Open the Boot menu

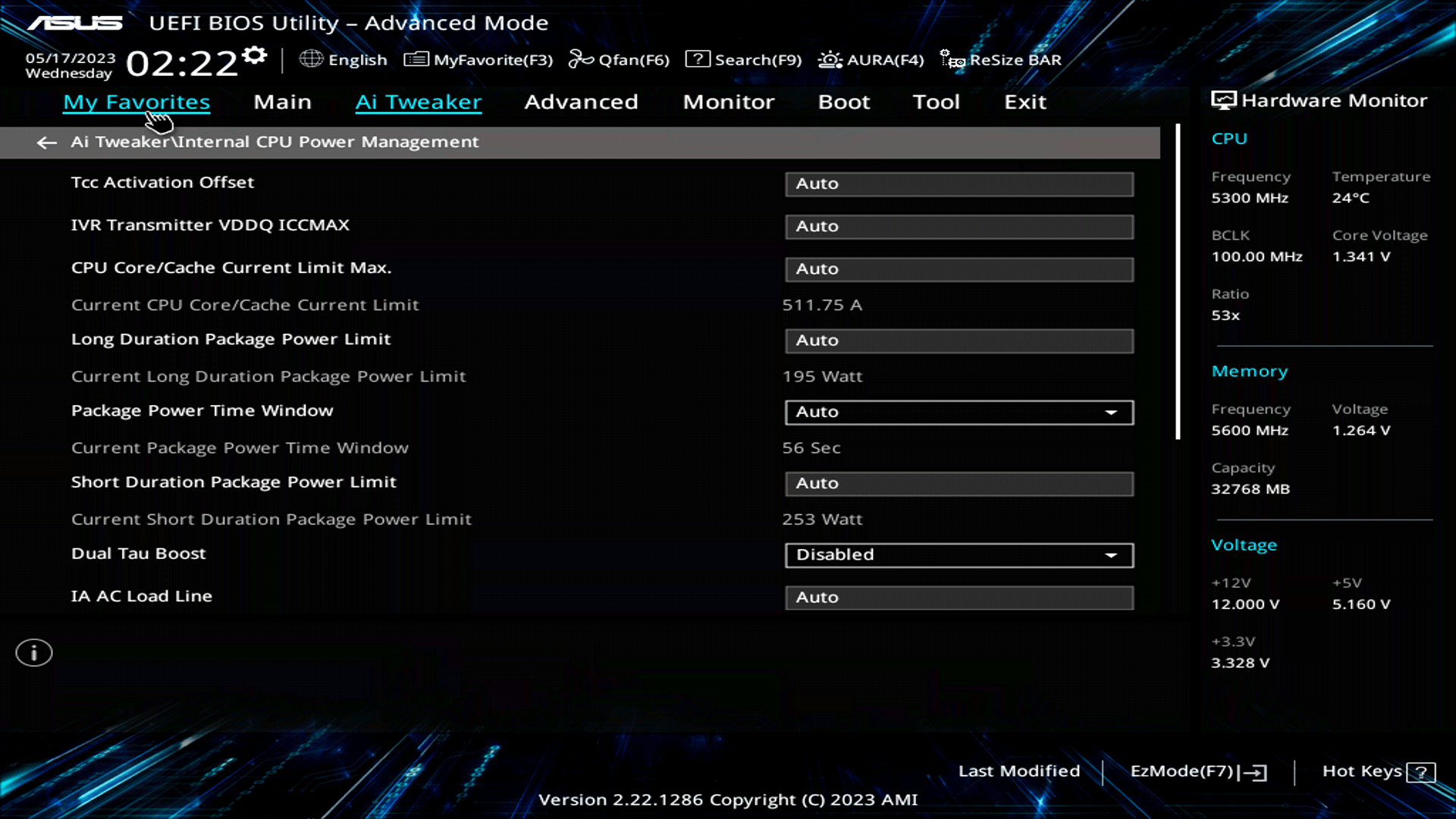843,102
